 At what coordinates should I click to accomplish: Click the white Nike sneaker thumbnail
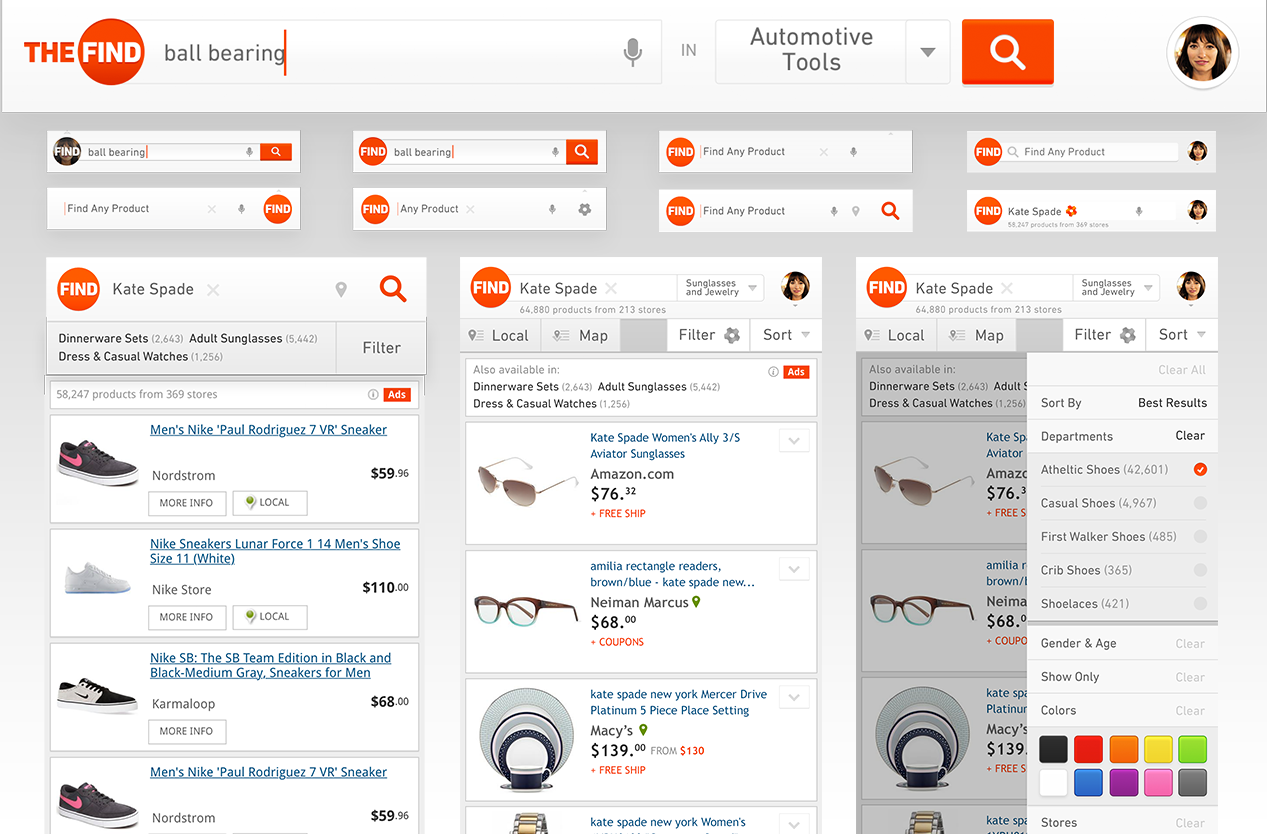coord(97,578)
